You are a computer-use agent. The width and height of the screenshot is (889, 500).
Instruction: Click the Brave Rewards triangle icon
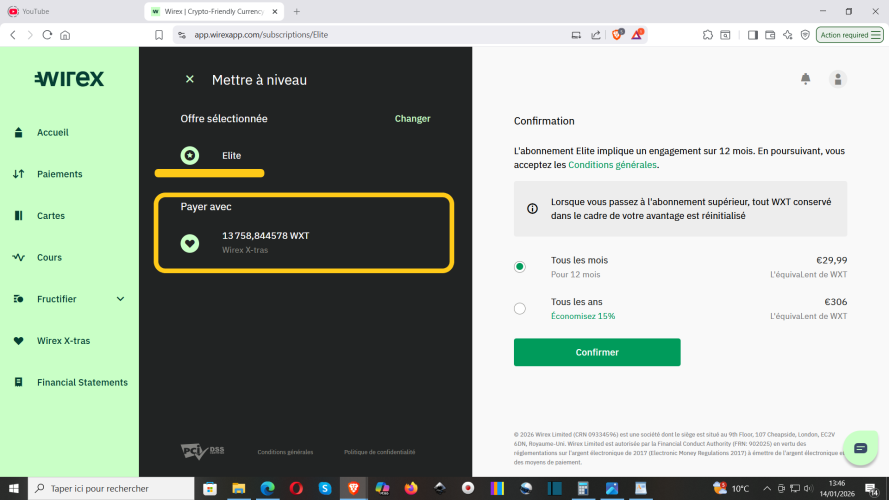pos(637,35)
